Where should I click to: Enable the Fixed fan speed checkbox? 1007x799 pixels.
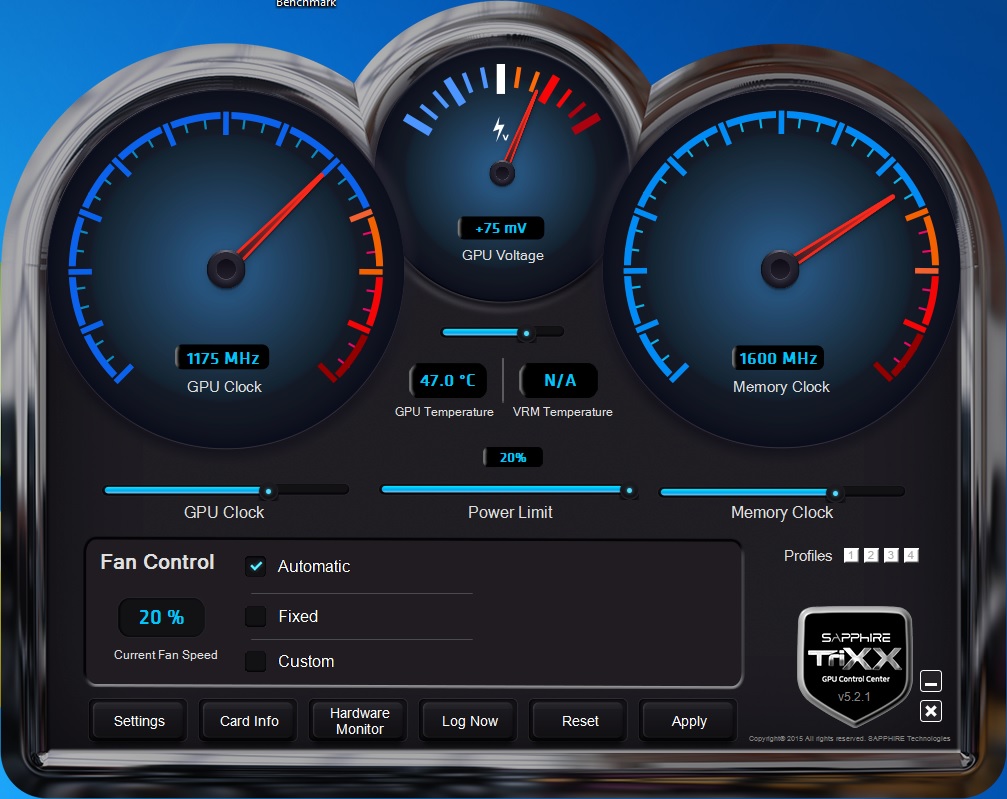click(256, 616)
